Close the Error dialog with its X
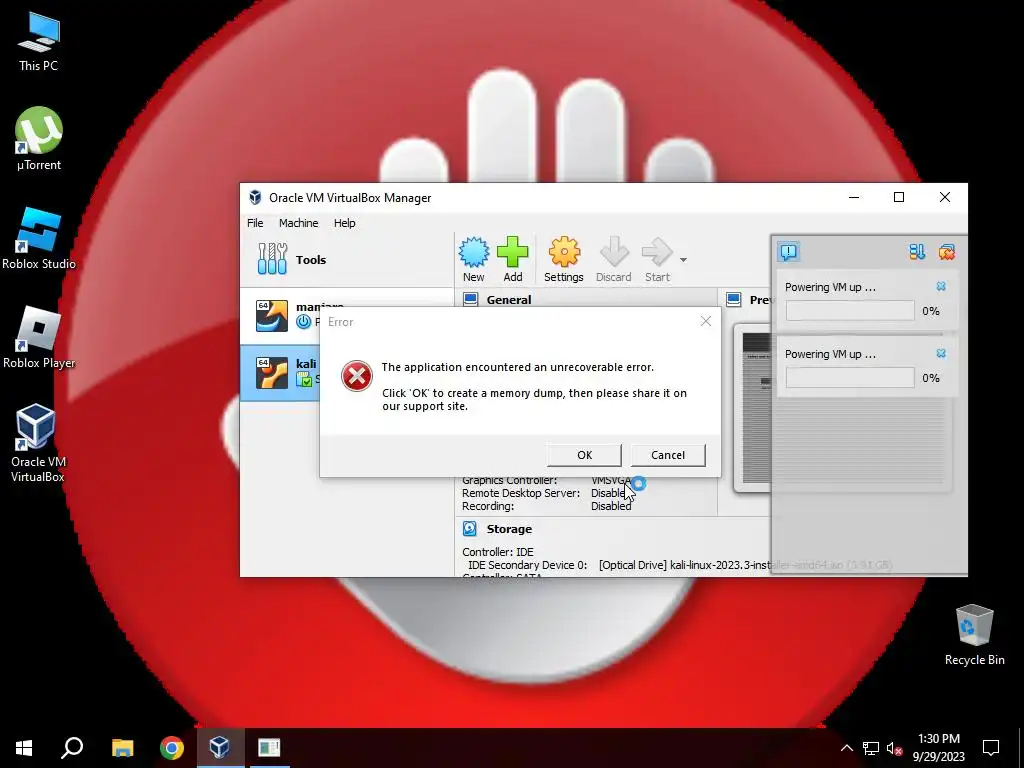 point(705,321)
